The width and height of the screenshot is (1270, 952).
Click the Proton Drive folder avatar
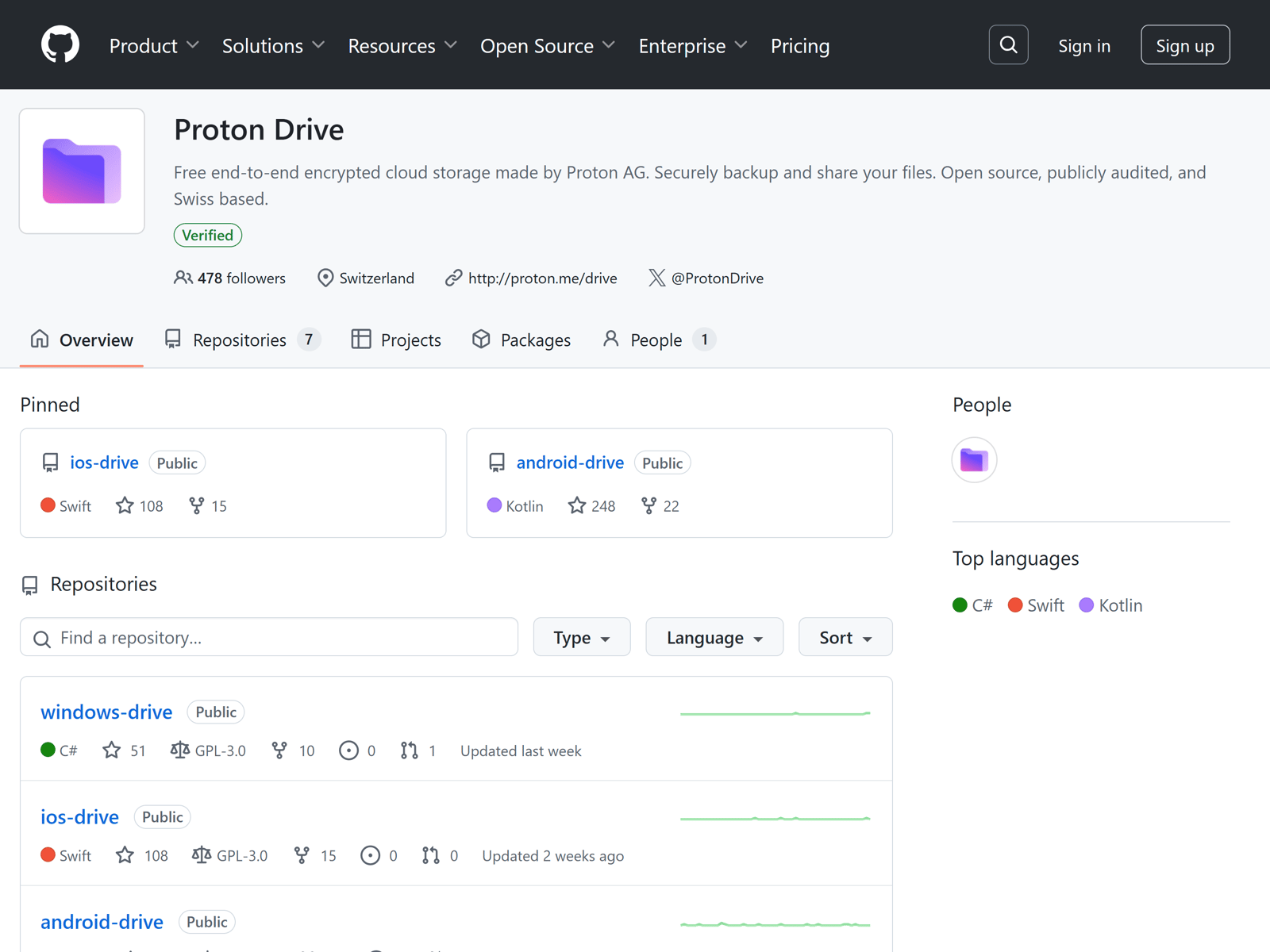(x=82, y=171)
